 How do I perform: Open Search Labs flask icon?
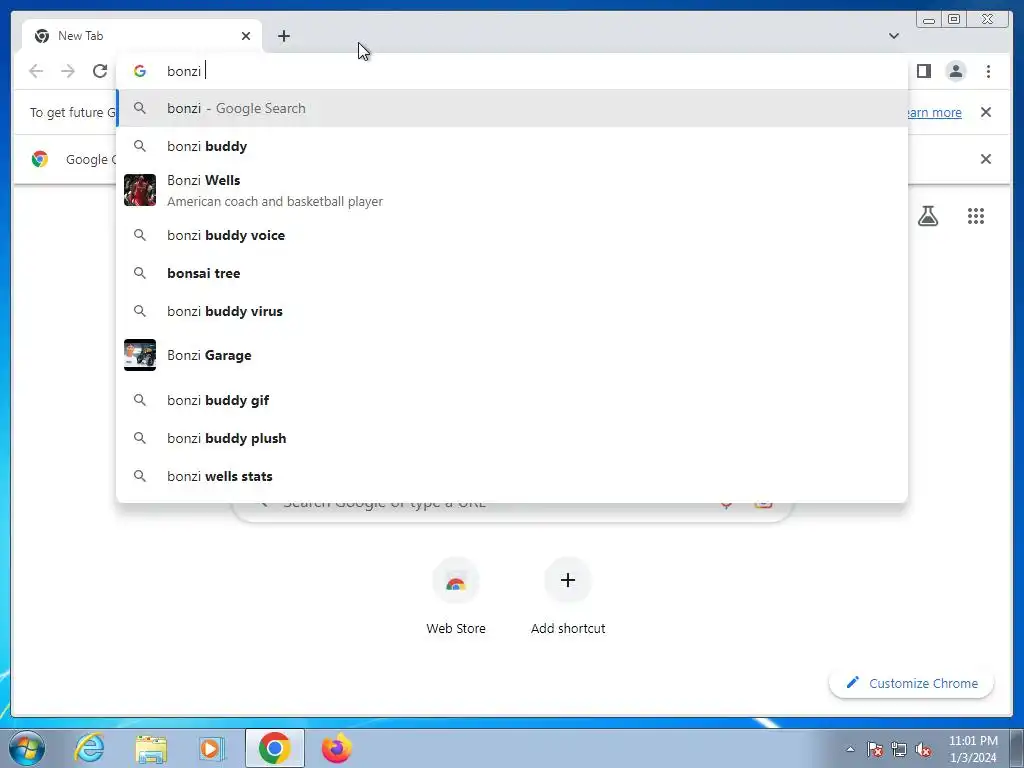click(x=927, y=216)
